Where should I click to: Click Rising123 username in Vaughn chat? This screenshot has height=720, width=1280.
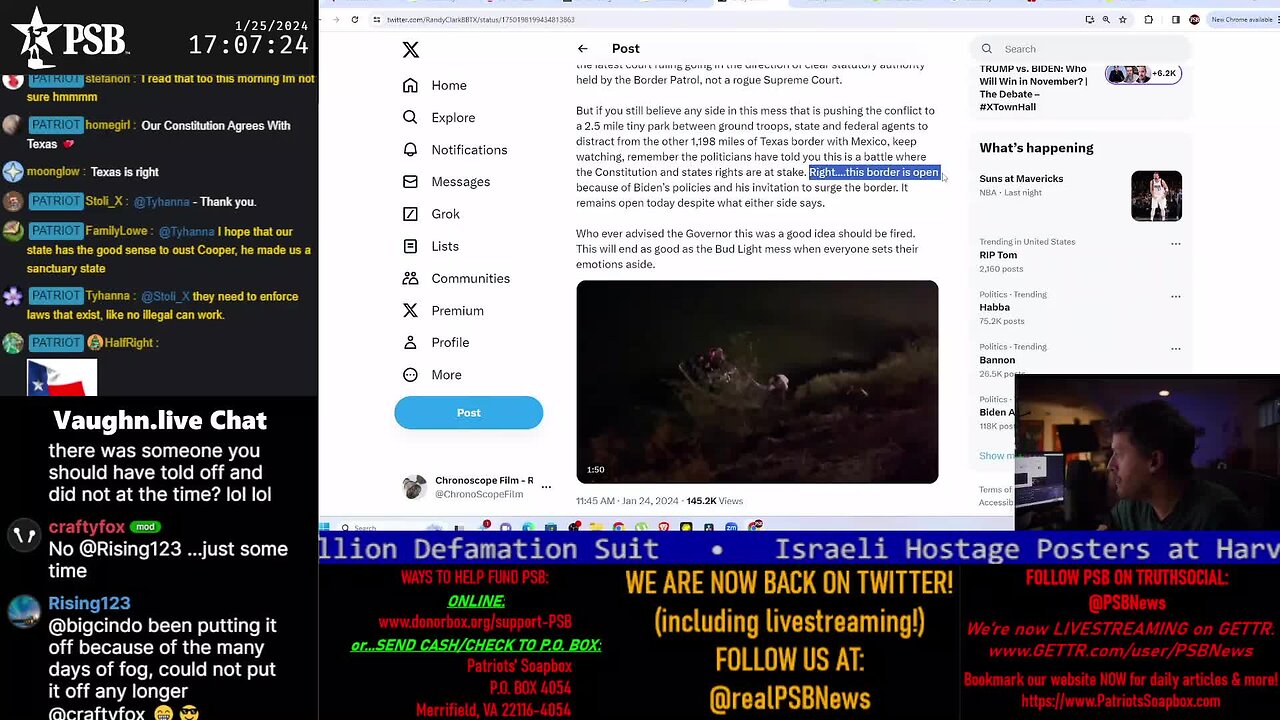[89, 603]
